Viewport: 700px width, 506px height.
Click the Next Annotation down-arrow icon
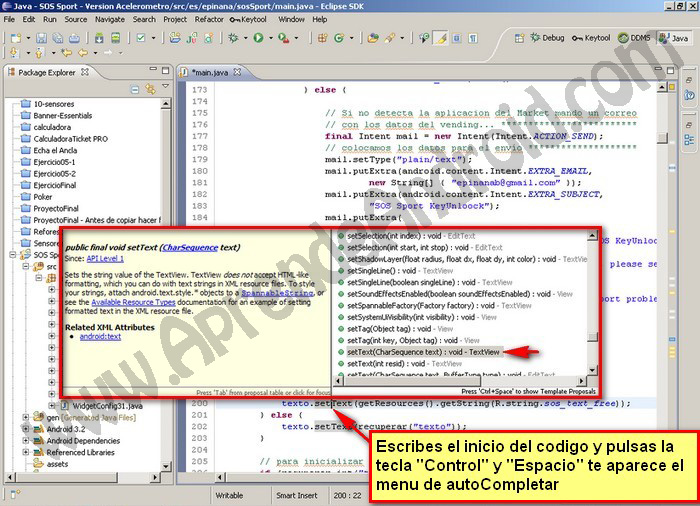[x=15, y=53]
